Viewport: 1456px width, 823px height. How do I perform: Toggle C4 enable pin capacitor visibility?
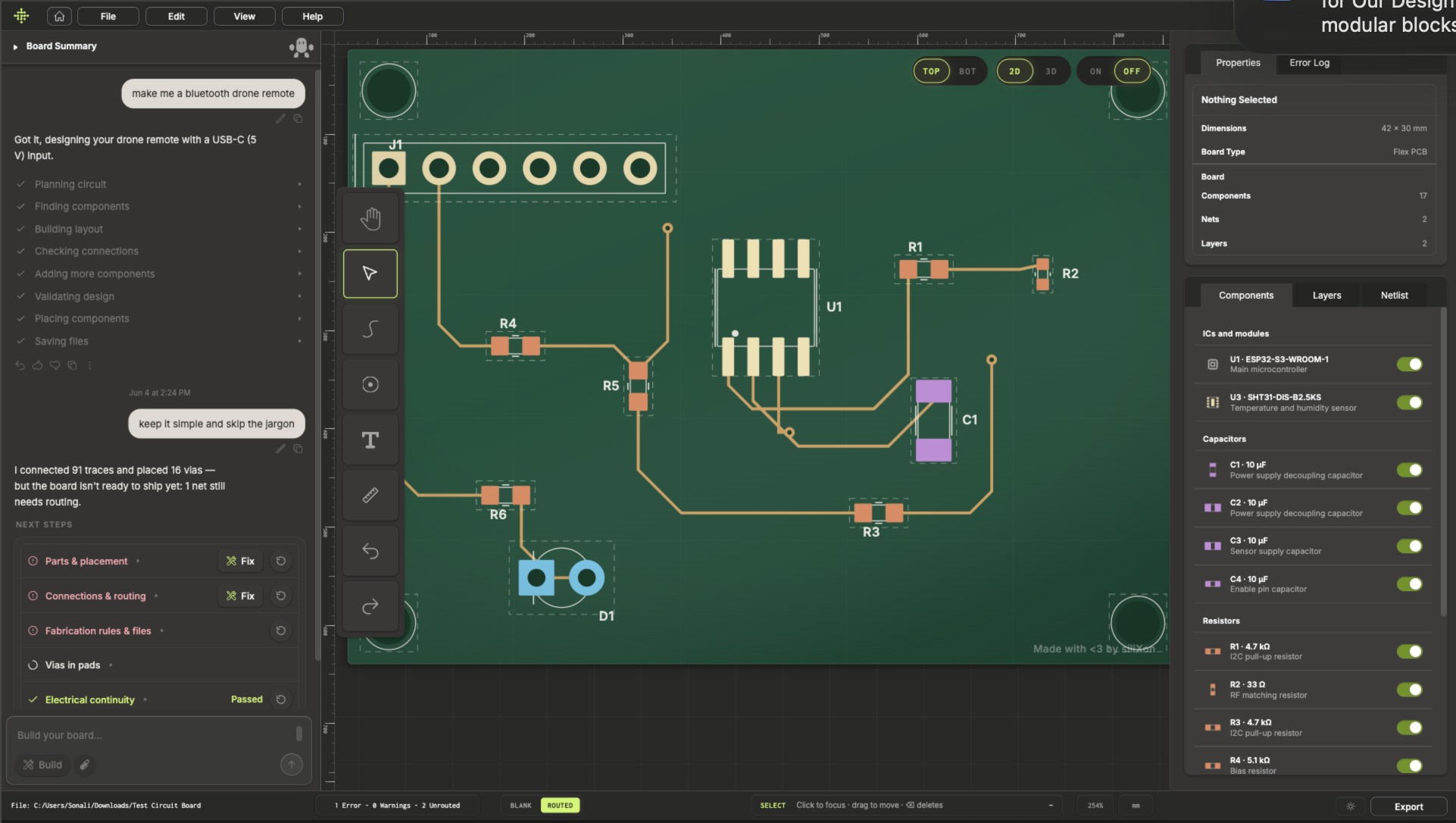[1409, 584]
